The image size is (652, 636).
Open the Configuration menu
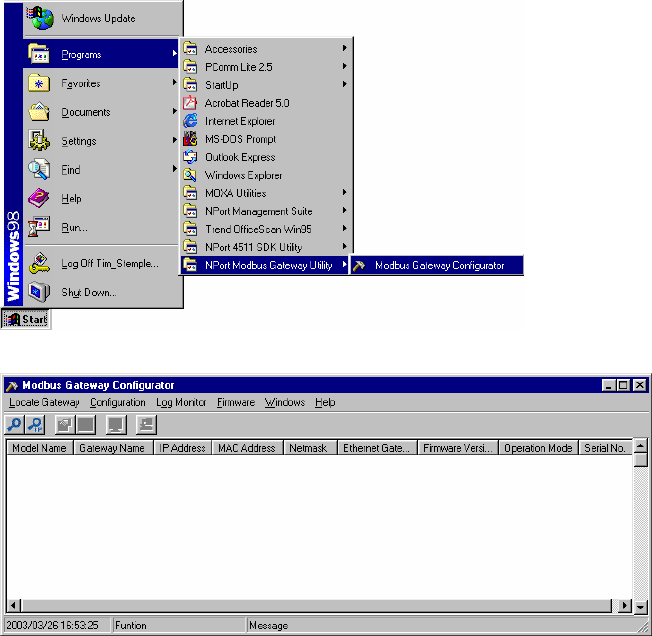tap(118, 402)
